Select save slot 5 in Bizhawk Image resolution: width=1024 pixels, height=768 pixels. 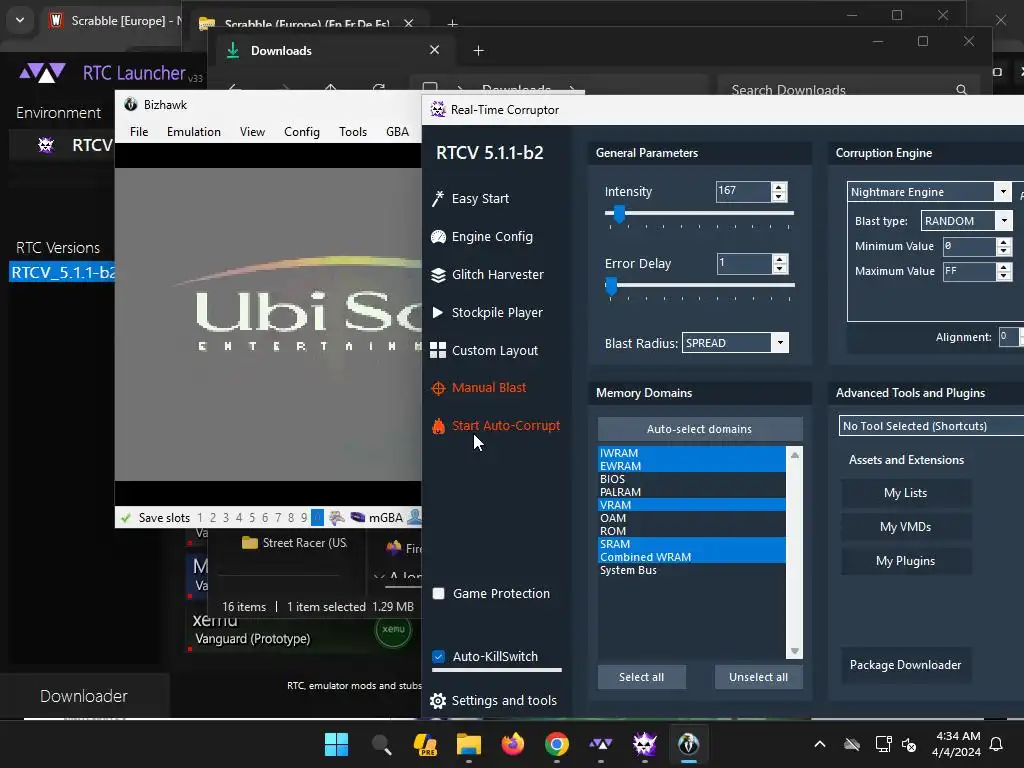pyautogui.click(x=251, y=518)
